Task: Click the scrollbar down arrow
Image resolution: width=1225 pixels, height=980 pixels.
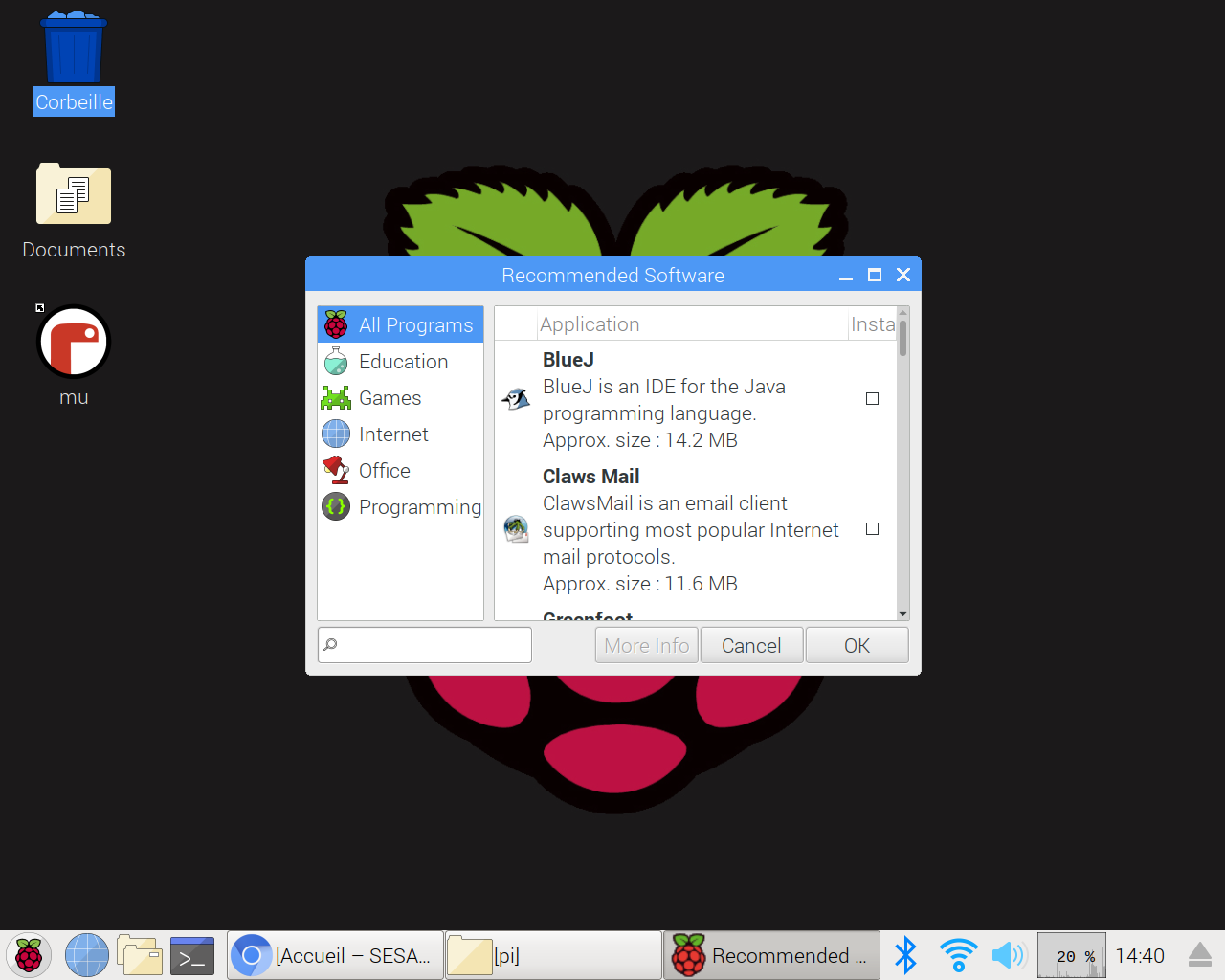Action: coord(902,613)
